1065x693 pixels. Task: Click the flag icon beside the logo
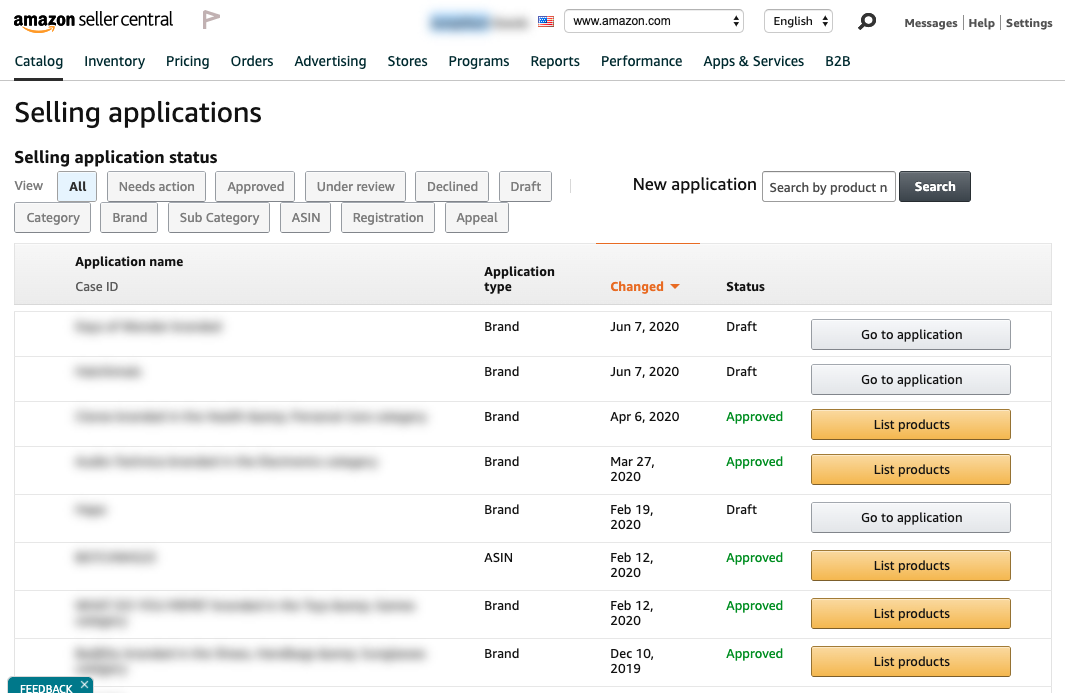pos(211,20)
